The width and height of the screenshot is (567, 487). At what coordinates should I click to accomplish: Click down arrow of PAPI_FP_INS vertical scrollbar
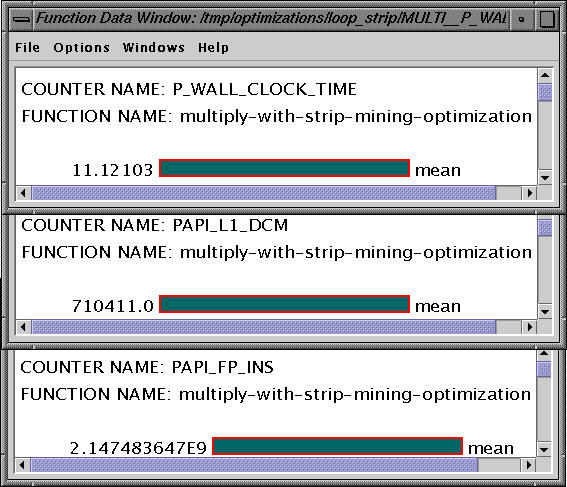pos(544,450)
